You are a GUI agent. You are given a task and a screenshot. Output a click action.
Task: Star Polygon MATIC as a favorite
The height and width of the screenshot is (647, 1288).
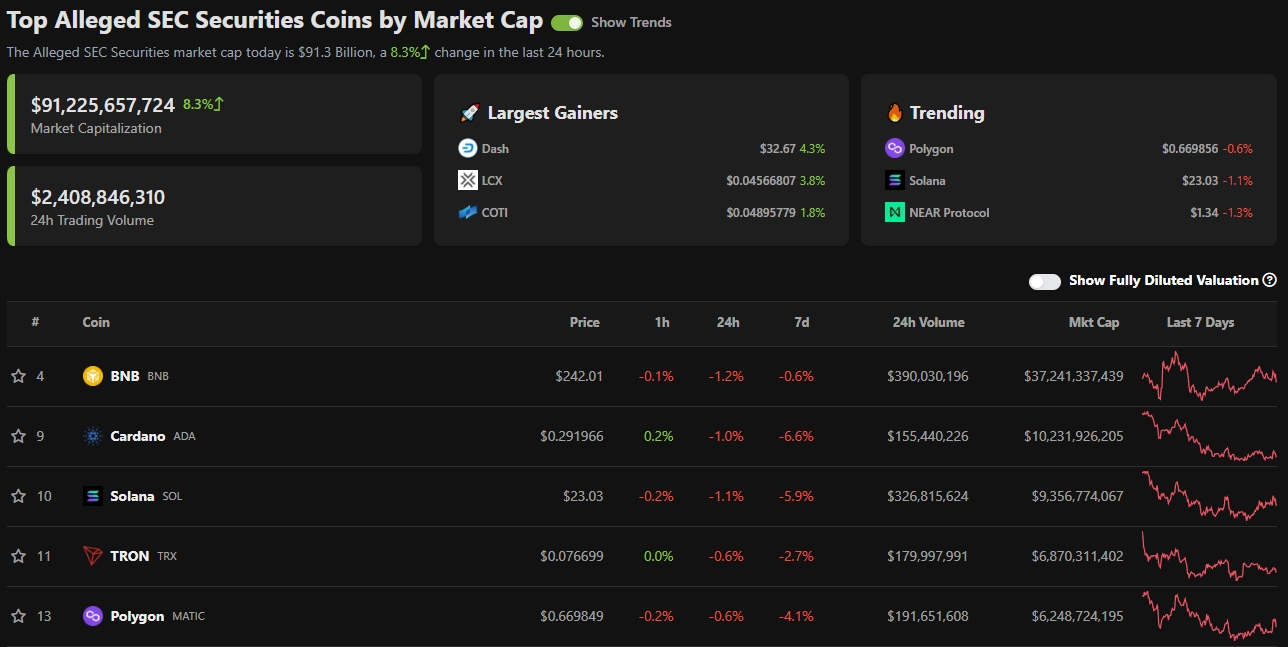pos(18,616)
